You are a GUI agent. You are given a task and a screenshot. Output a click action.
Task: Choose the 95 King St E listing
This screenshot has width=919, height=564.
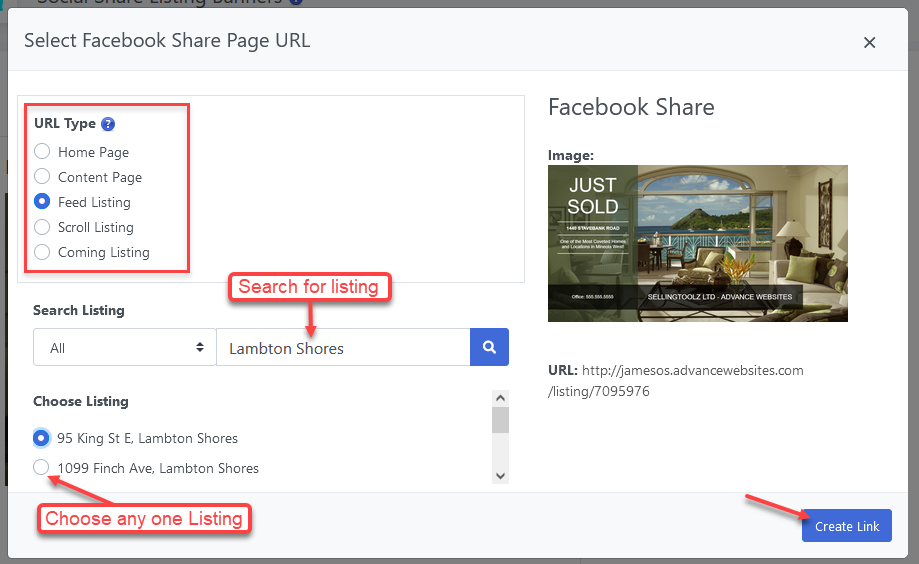(41, 438)
